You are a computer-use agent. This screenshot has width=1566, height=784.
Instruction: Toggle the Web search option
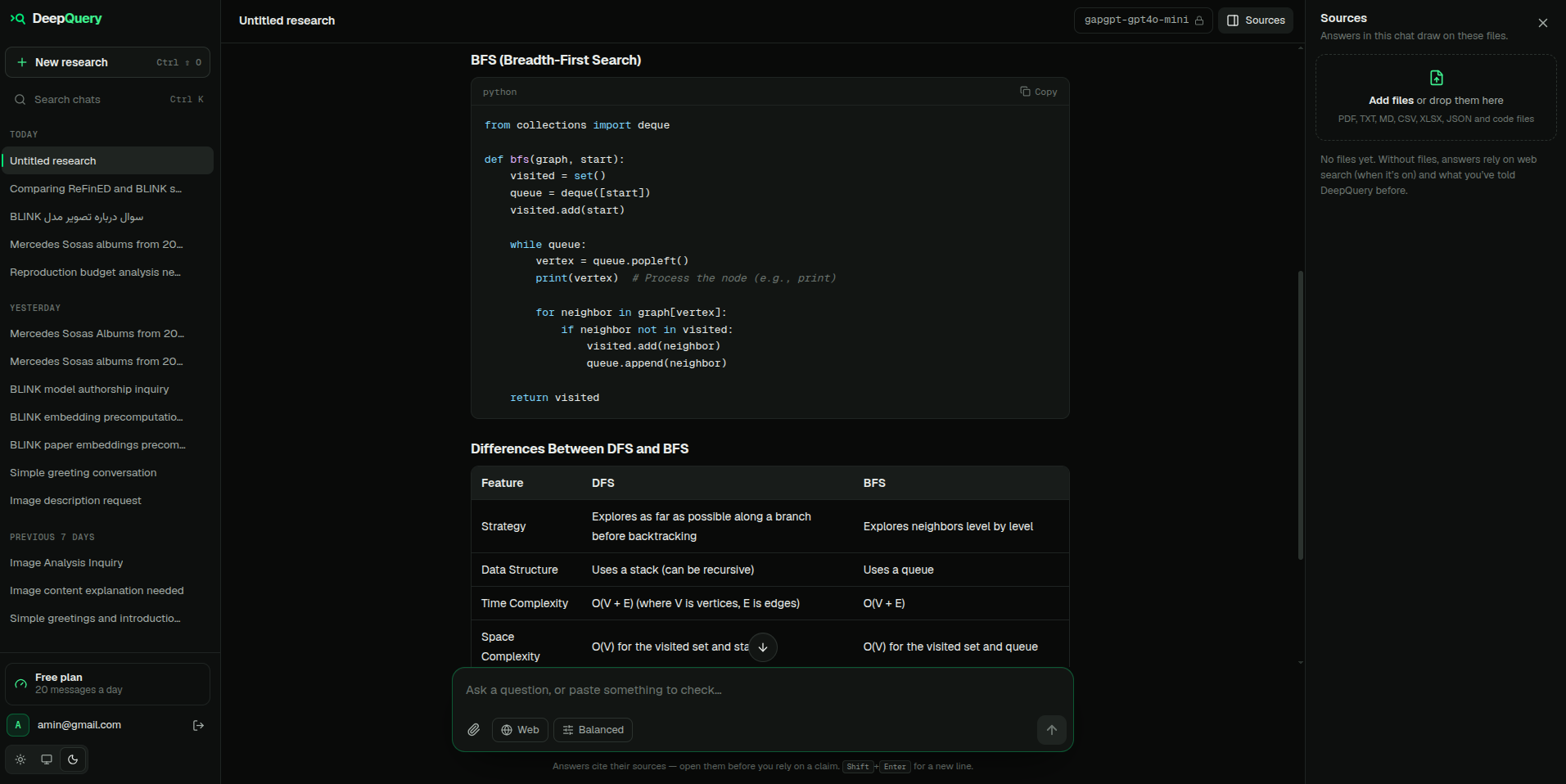(520, 730)
